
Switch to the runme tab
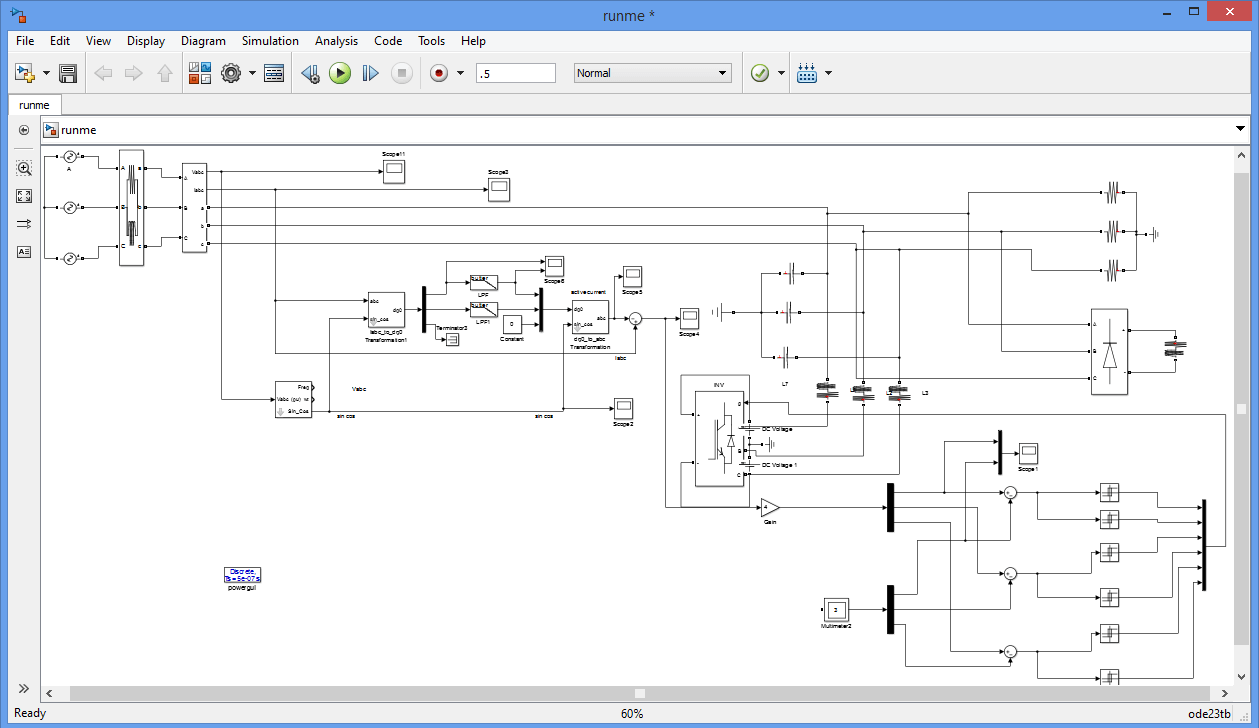[x=34, y=105]
